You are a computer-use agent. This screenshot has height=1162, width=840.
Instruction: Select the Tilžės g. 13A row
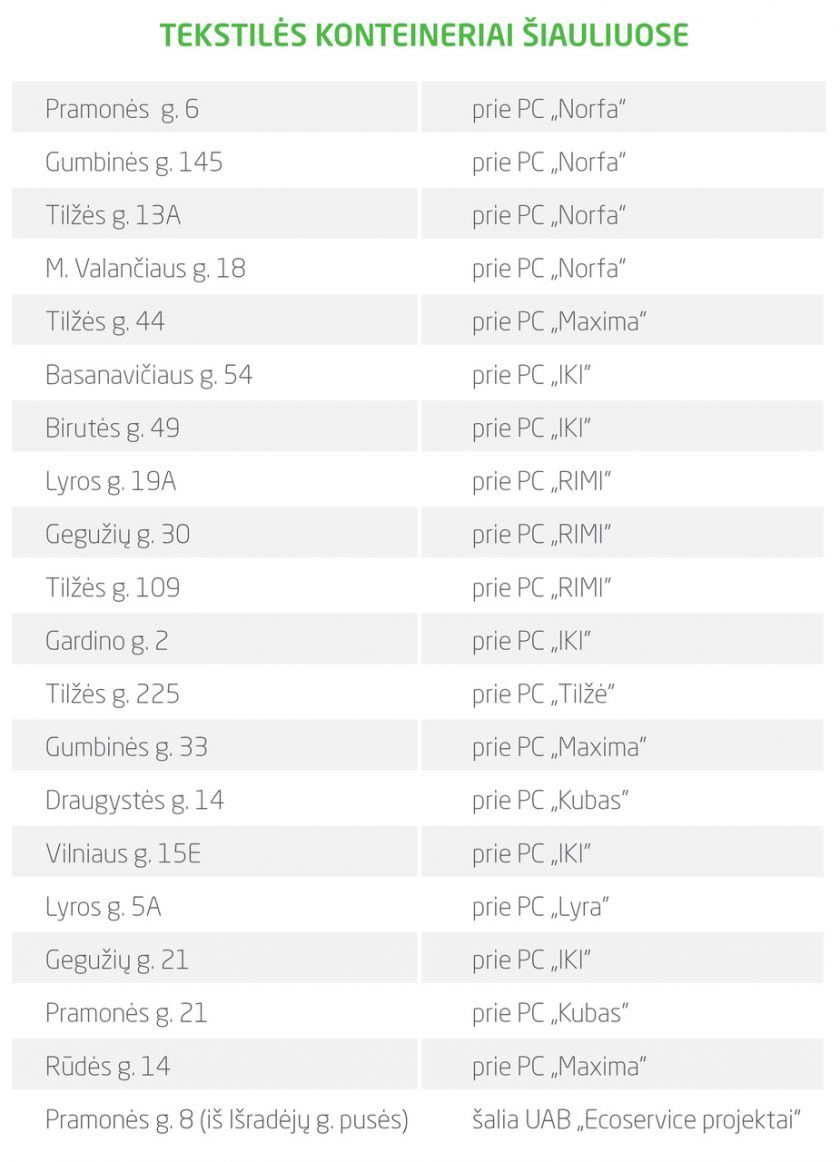[113, 215]
